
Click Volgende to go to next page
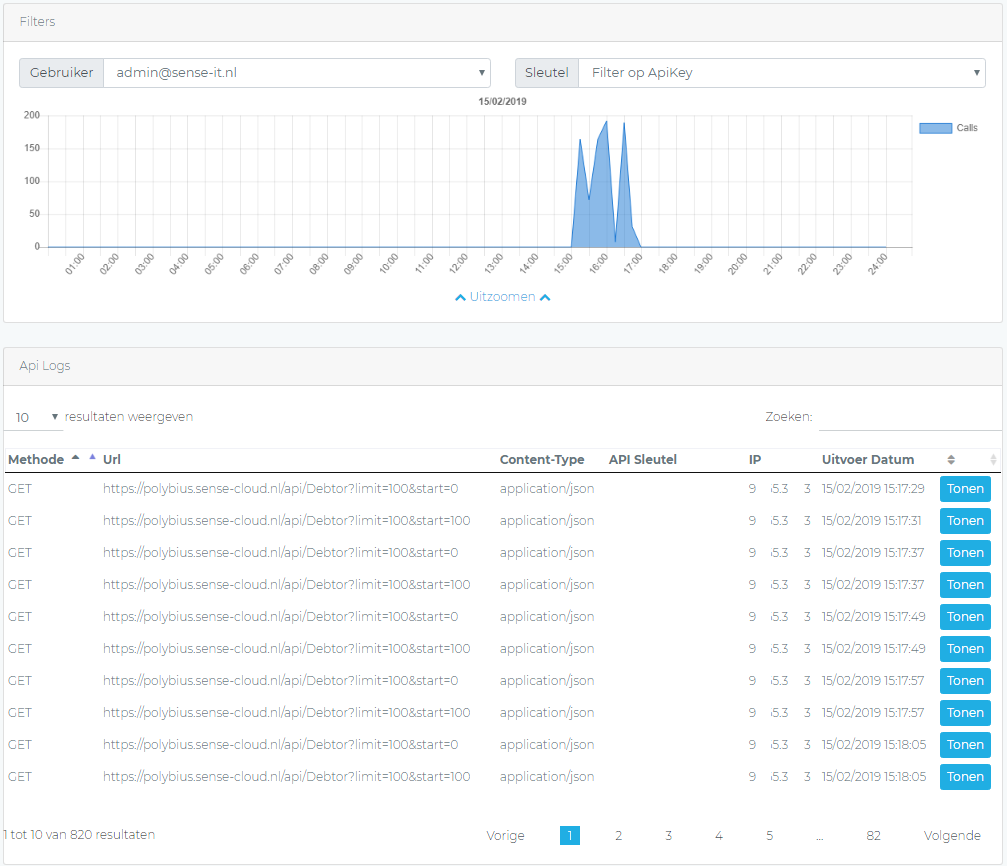pos(952,836)
